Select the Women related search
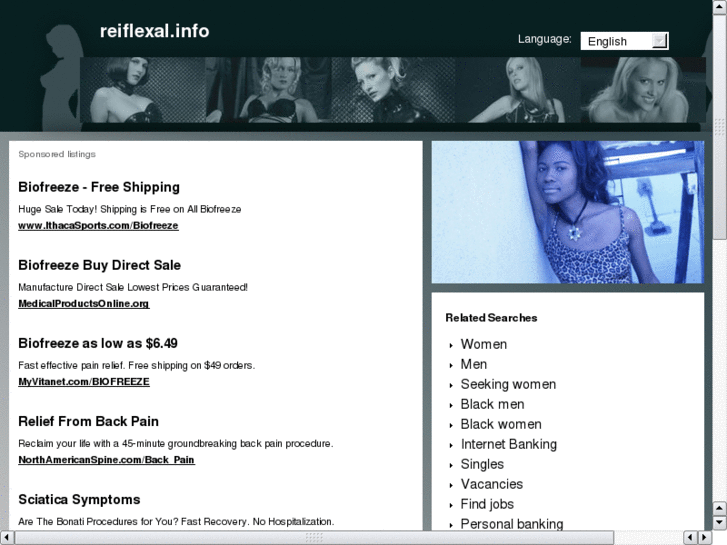Screen dimensions: 727x545 pyautogui.click(x=484, y=344)
